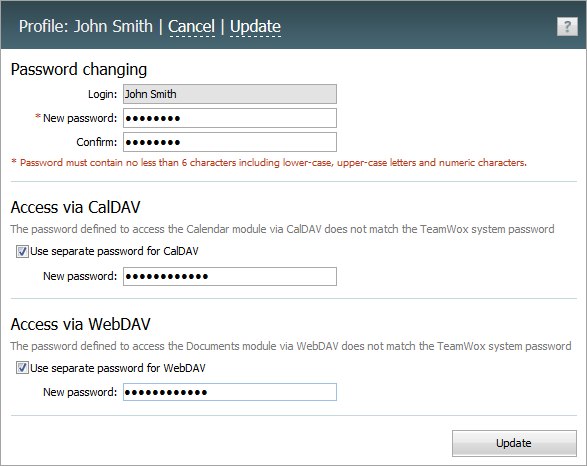587x466 pixels.
Task: Click the CalDAV password mismatch description
Action: pos(282,229)
